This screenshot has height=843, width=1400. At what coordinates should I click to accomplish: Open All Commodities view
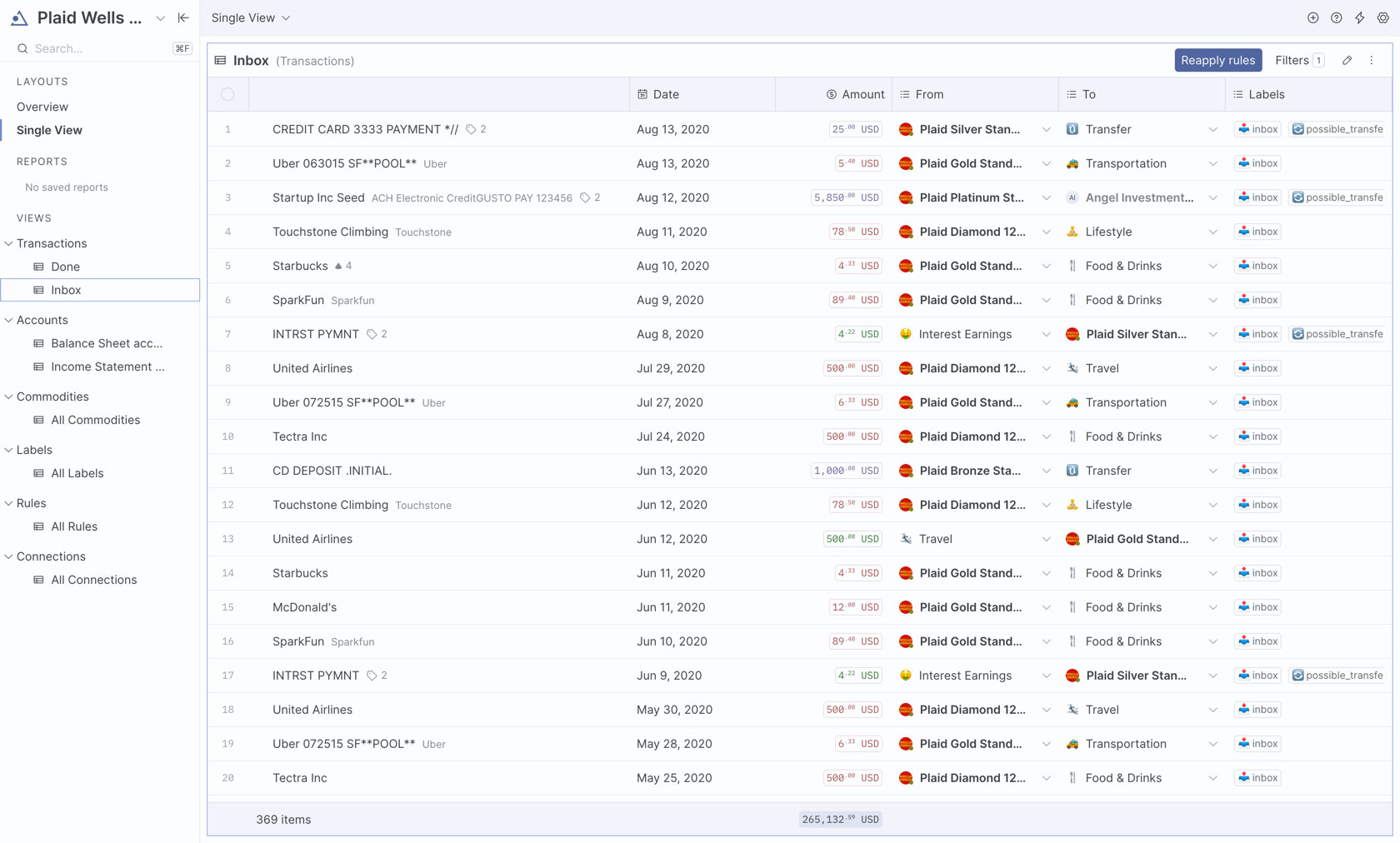click(95, 420)
